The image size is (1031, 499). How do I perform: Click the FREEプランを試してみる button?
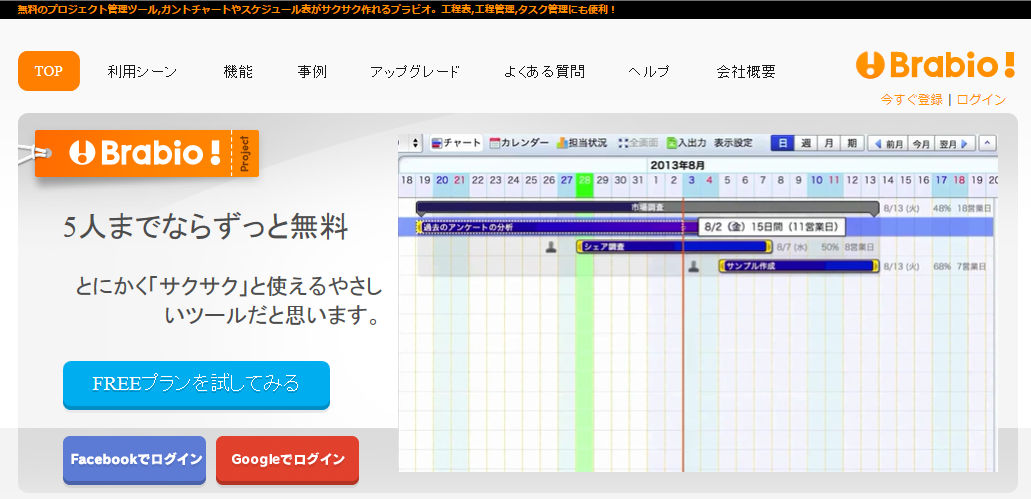click(196, 384)
